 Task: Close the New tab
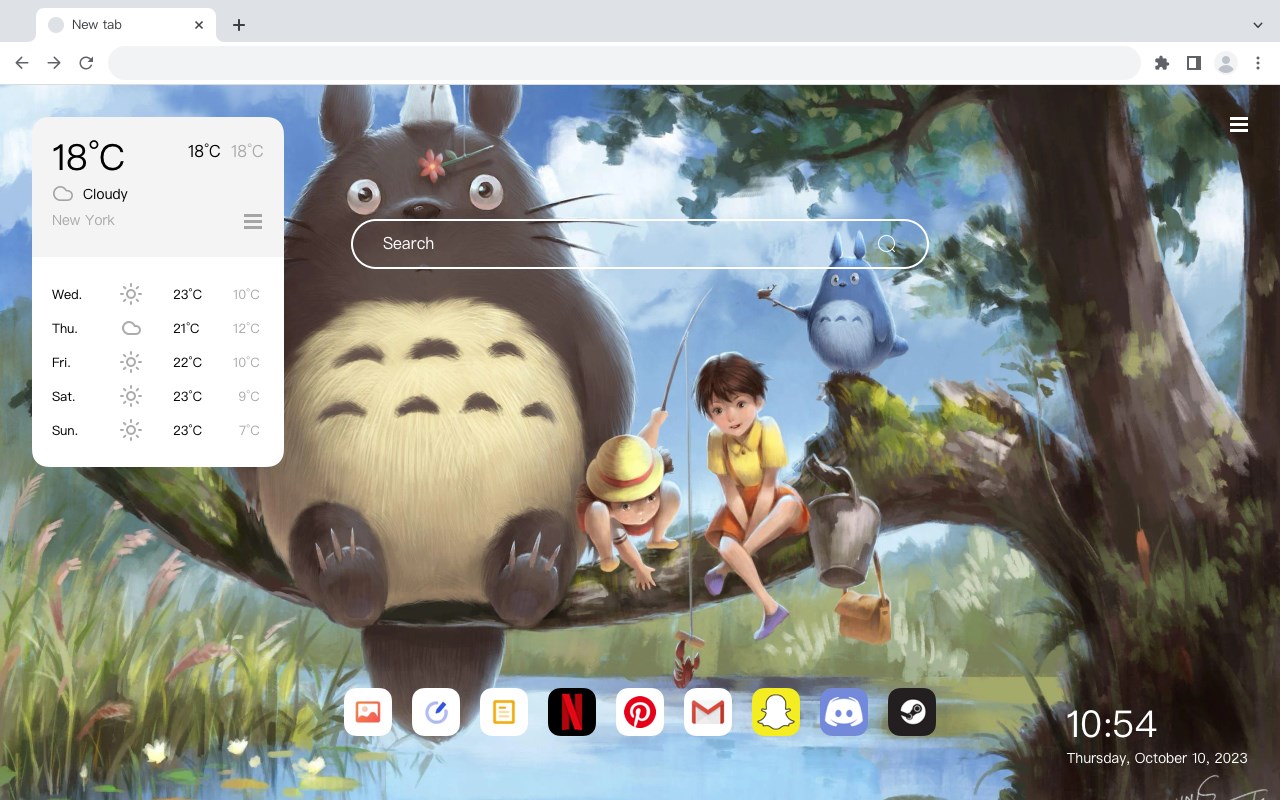coord(199,25)
